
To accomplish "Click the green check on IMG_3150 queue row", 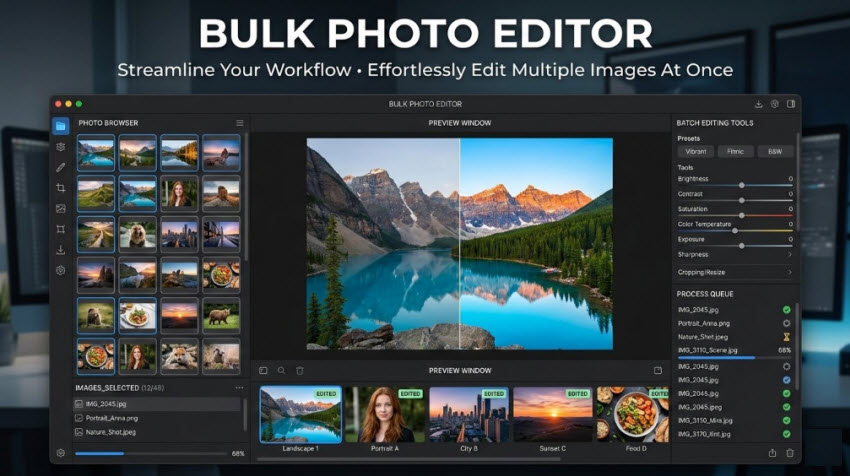I will pos(787,420).
